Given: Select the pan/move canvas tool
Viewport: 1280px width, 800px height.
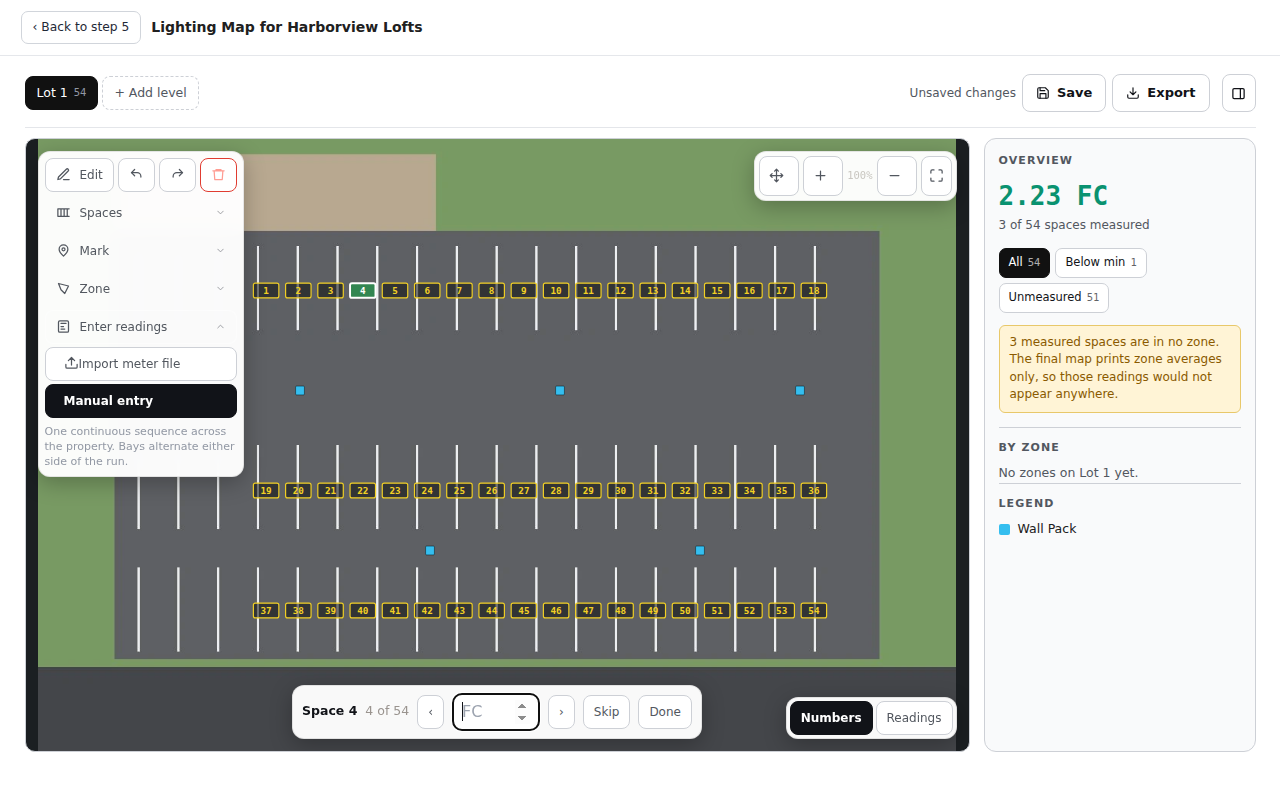Looking at the screenshot, I should pyautogui.click(x=777, y=176).
